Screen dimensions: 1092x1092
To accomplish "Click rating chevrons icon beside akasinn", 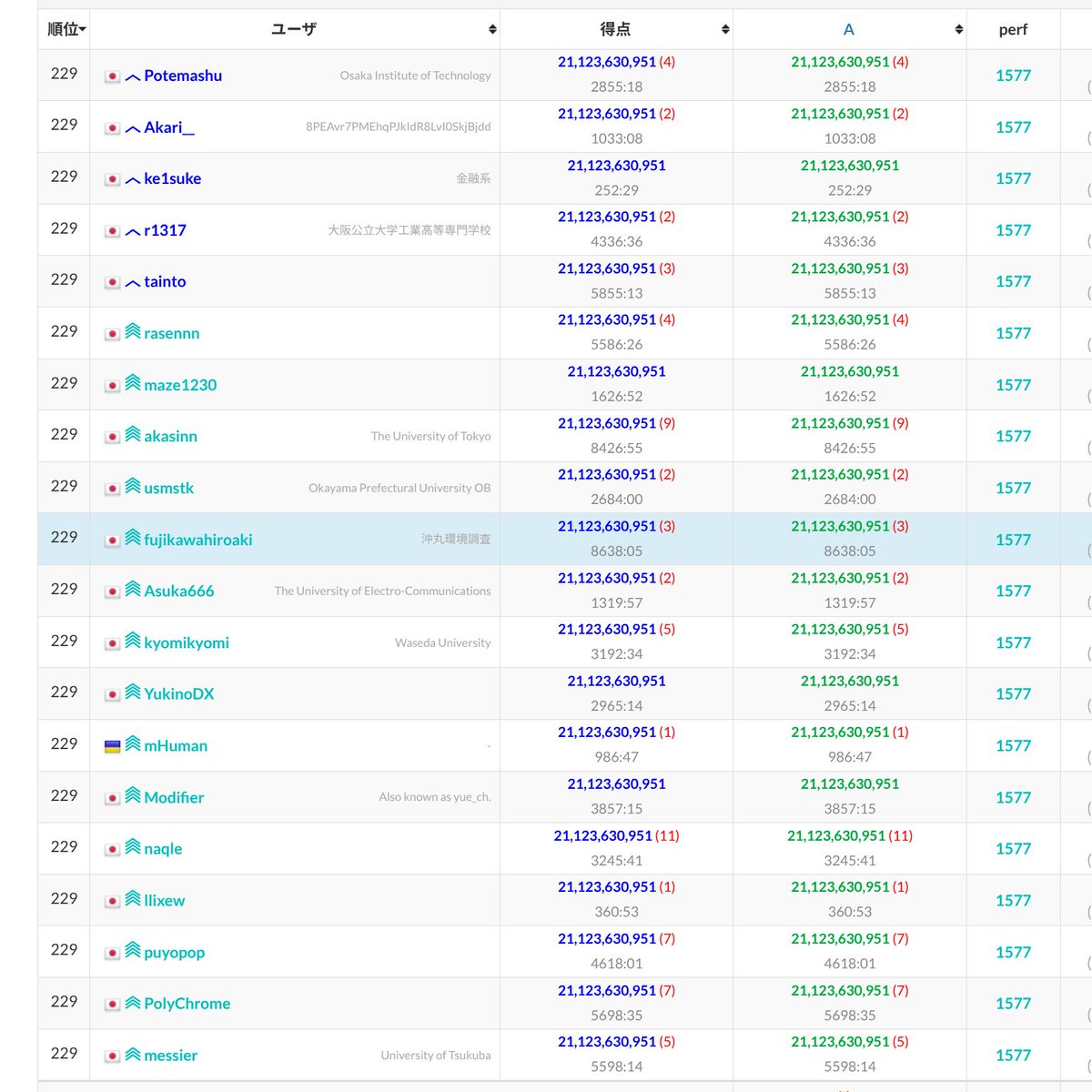I will coord(133,434).
